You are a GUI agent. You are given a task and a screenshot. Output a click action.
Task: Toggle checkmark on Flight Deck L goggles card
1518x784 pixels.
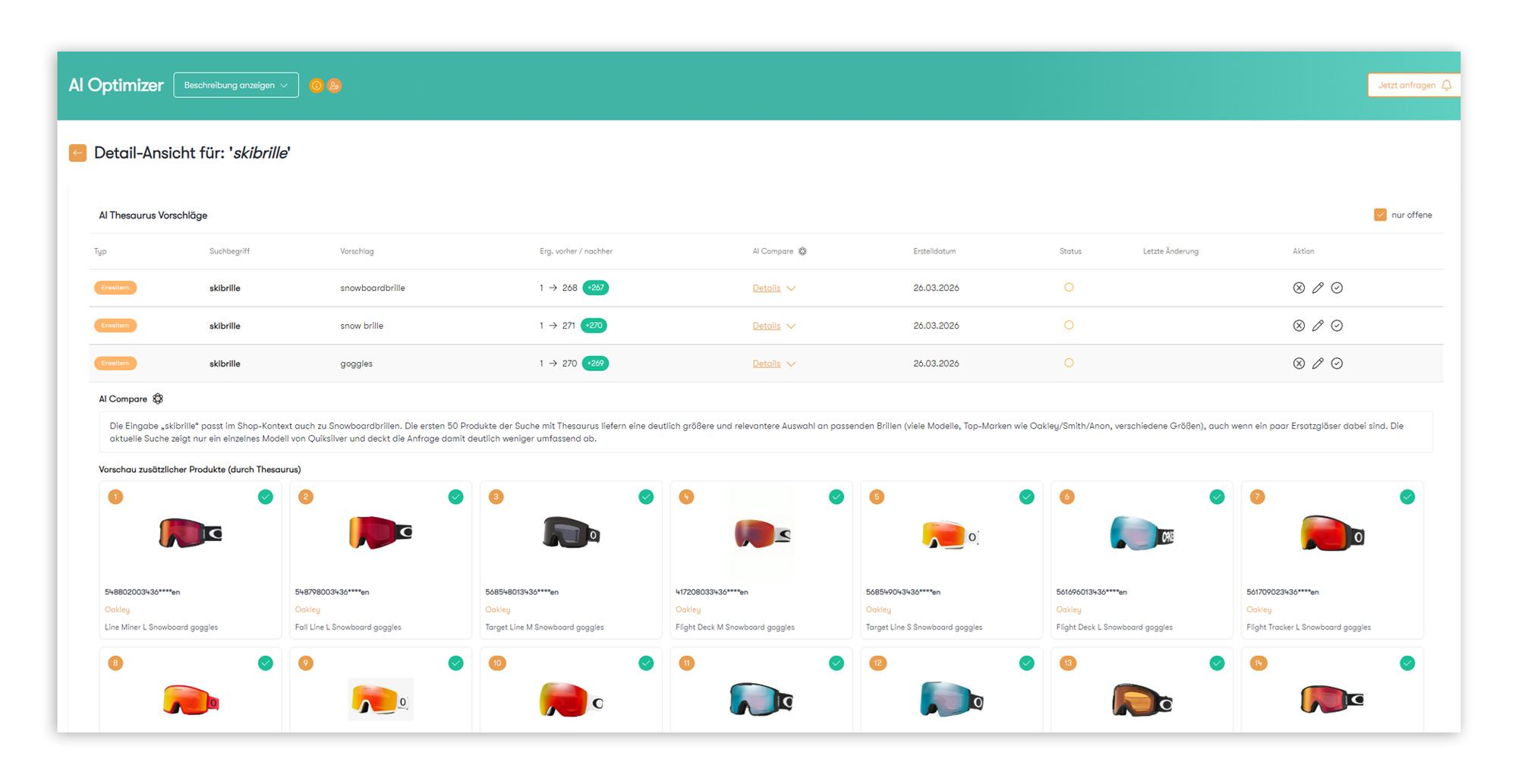[x=1217, y=497]
